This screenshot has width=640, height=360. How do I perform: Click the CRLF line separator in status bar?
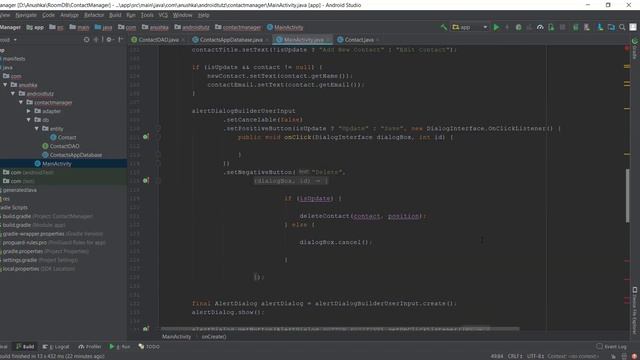(x=515, y=356)
